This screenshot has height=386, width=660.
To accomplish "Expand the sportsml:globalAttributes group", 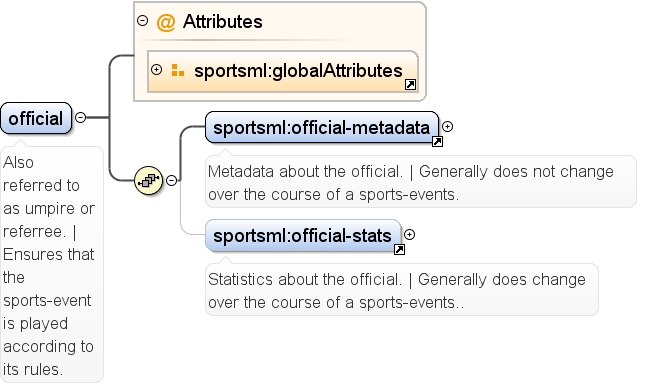I will point(156,69).
